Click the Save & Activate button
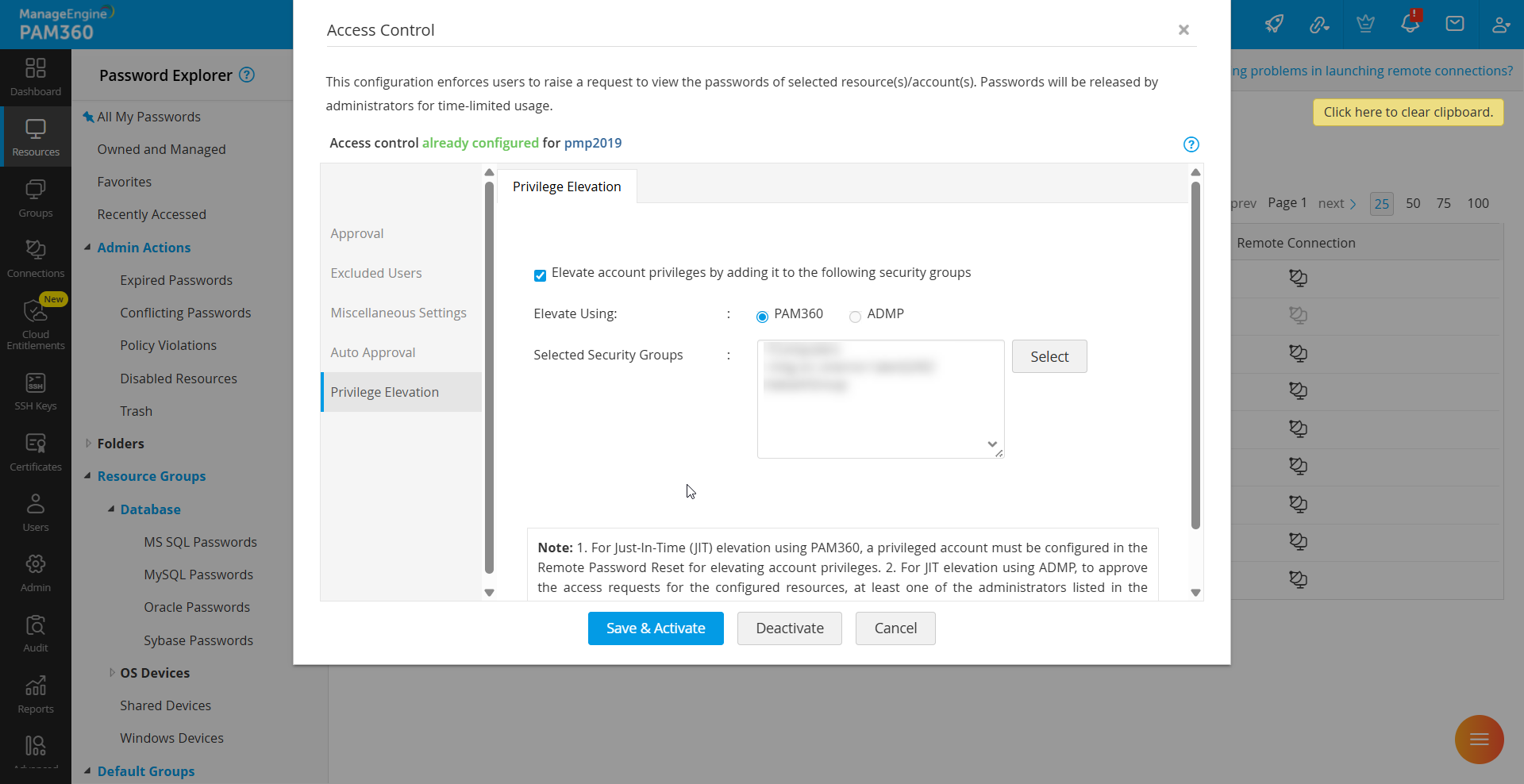The height and width of the screenshot is (784, 1524). 656,628
